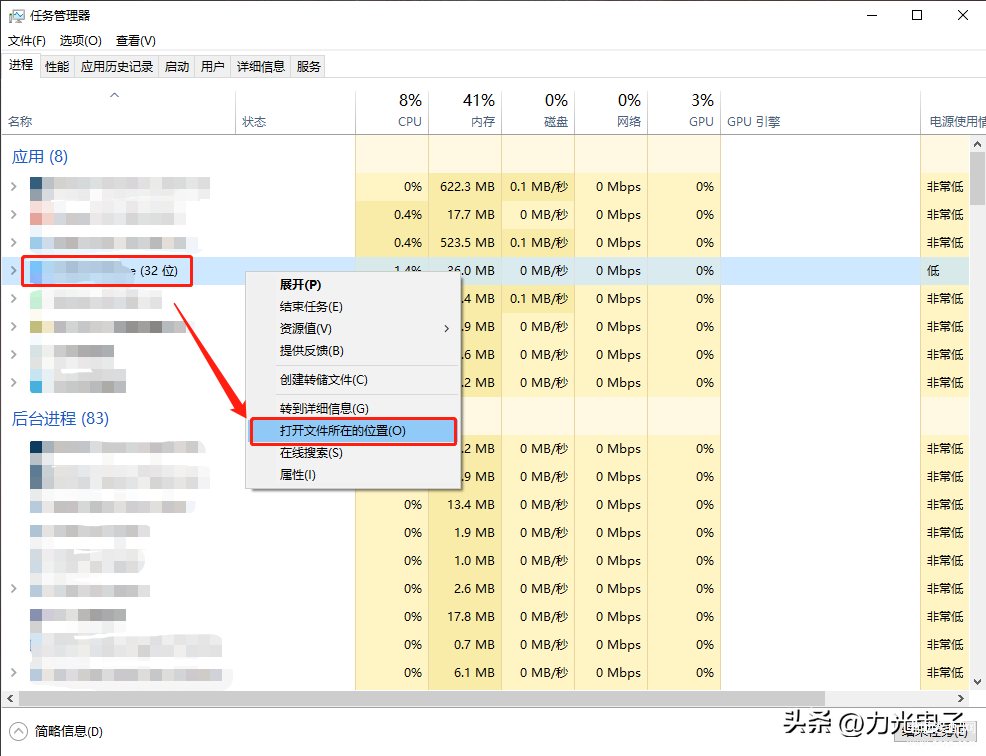
Task: Choose 在线搜索(S) in the context menu
Action: click(x=353, y=453)
